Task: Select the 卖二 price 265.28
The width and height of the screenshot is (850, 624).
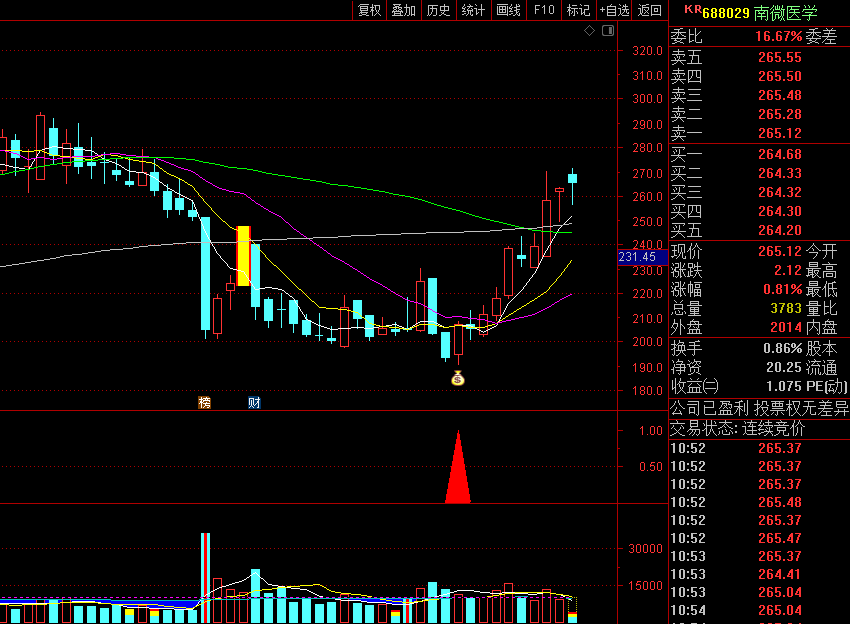Action: [x=780, y=114]
